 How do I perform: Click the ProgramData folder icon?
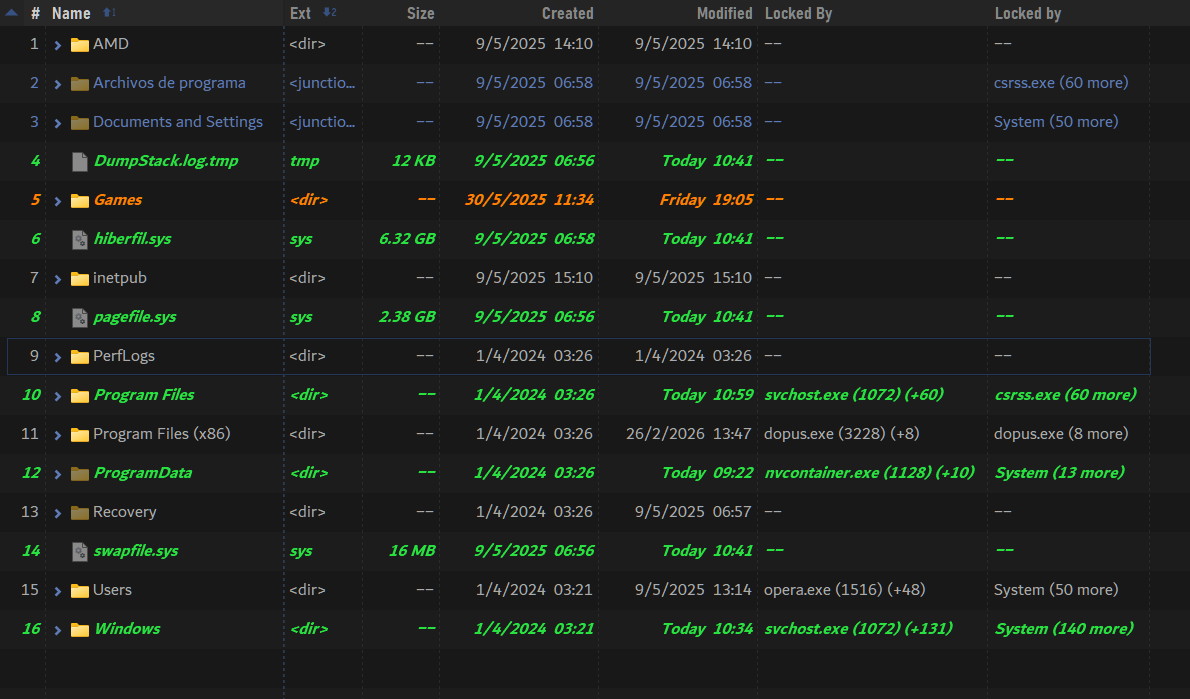pos(80,473)
